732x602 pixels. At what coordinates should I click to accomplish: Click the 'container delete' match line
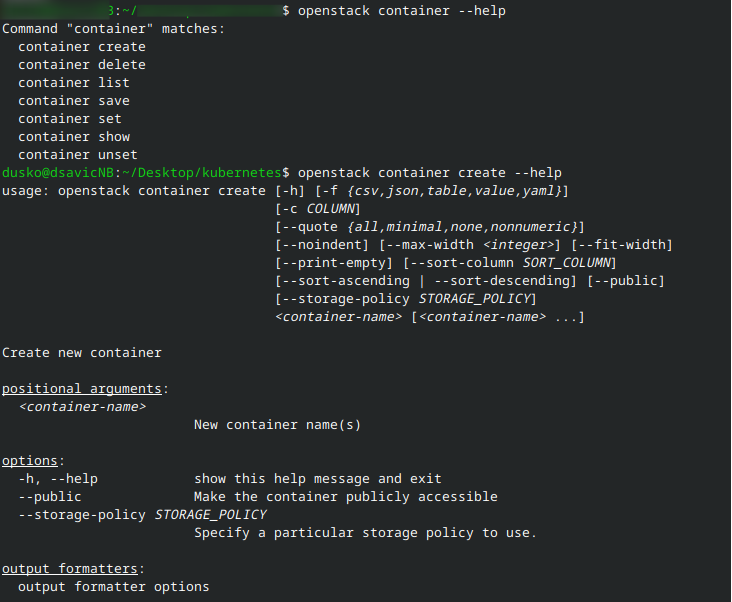pos(81,65)
